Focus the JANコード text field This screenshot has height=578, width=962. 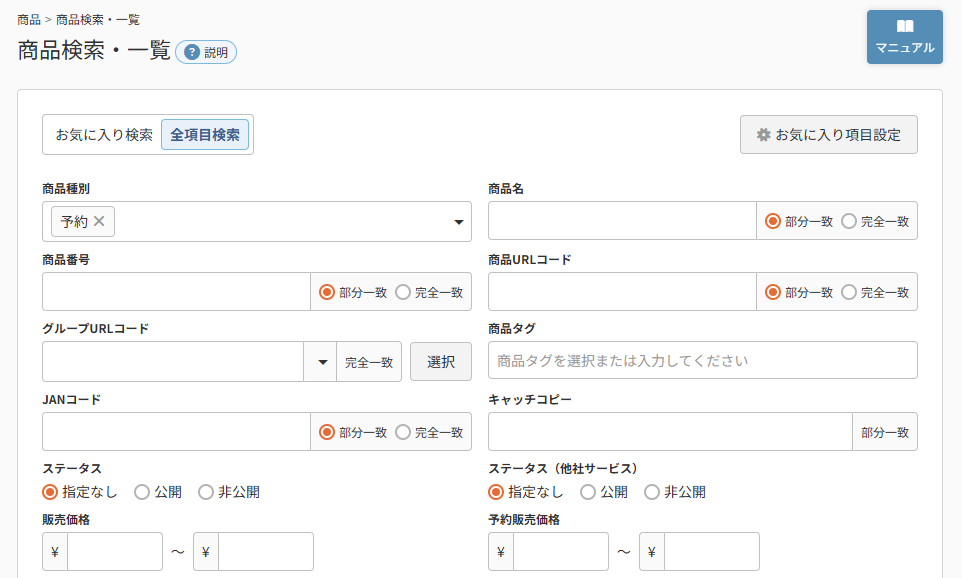176,432
